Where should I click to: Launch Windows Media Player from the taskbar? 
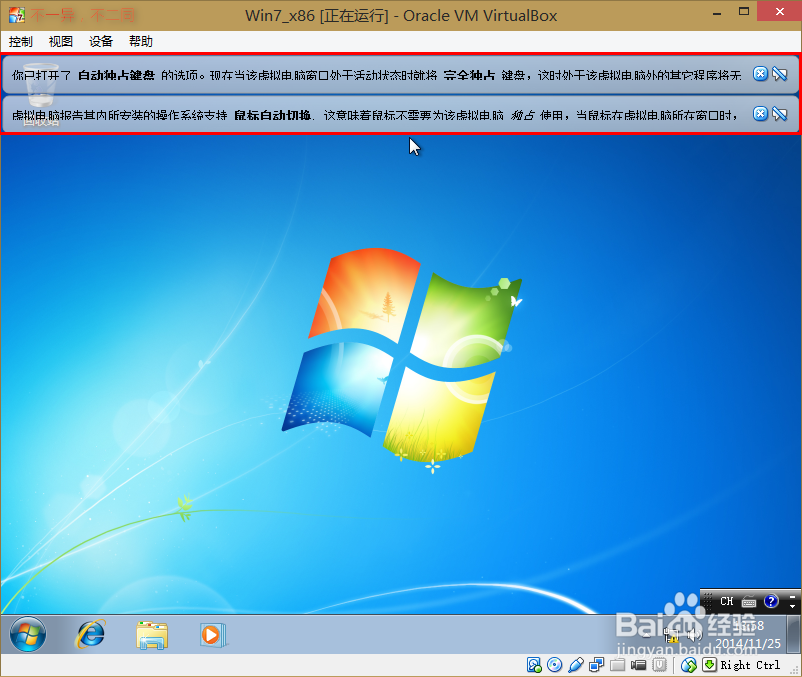tap(212, 635)
